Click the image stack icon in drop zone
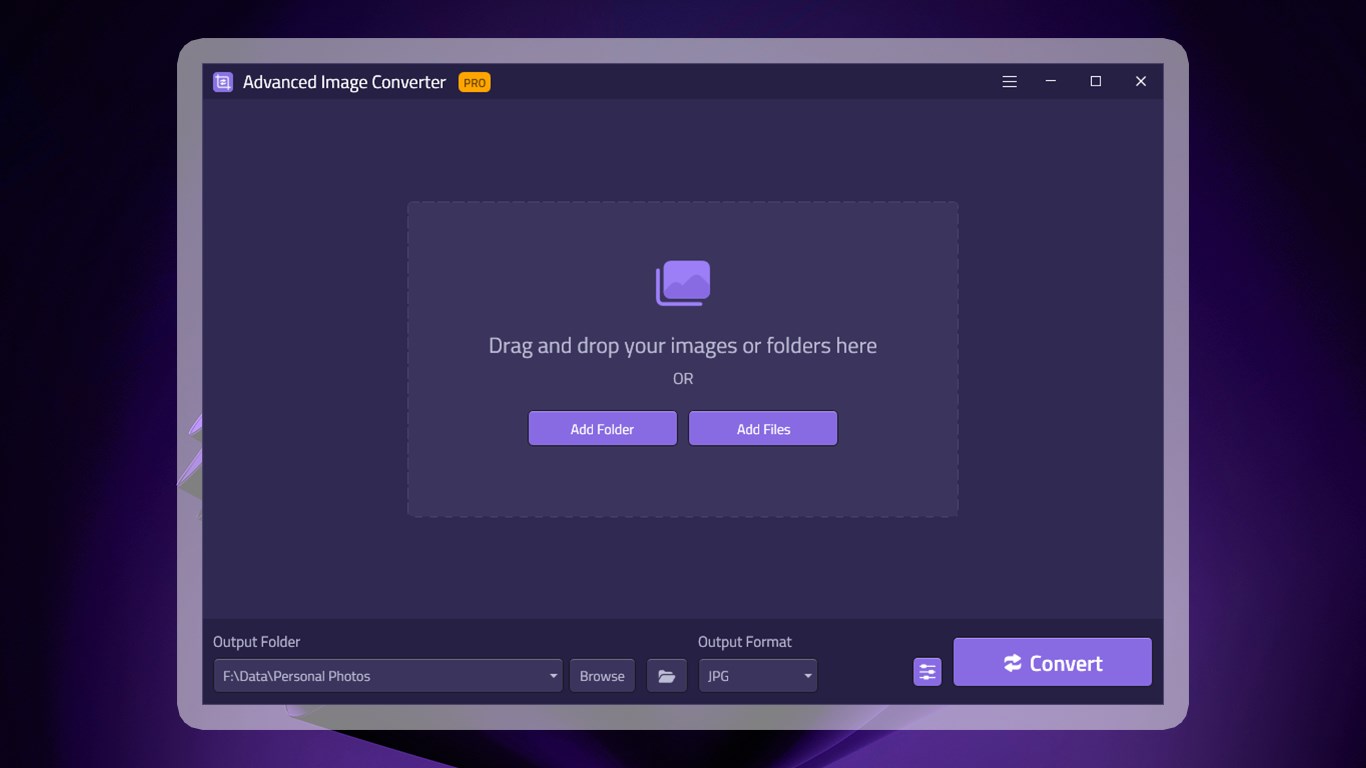Screen dimensions: 1366x768 (683, 283)
